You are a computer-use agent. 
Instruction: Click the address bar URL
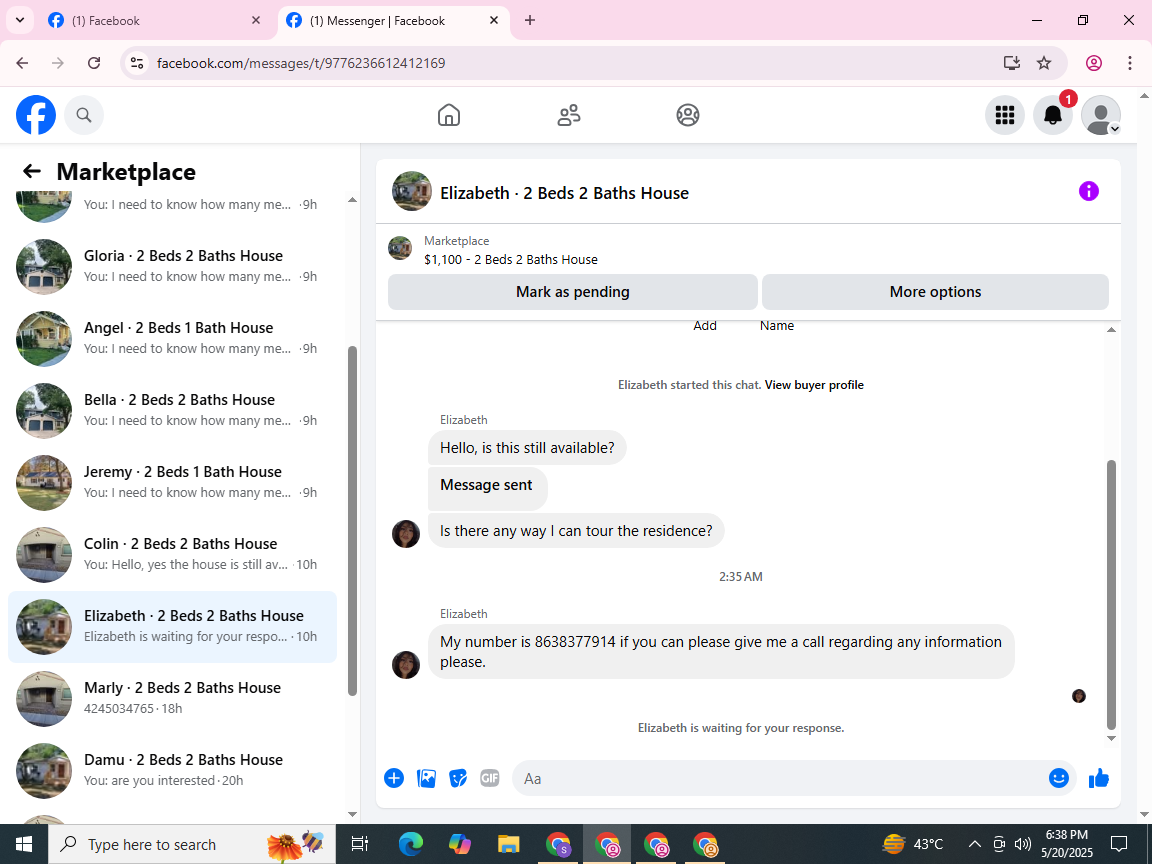click(301, 63)
